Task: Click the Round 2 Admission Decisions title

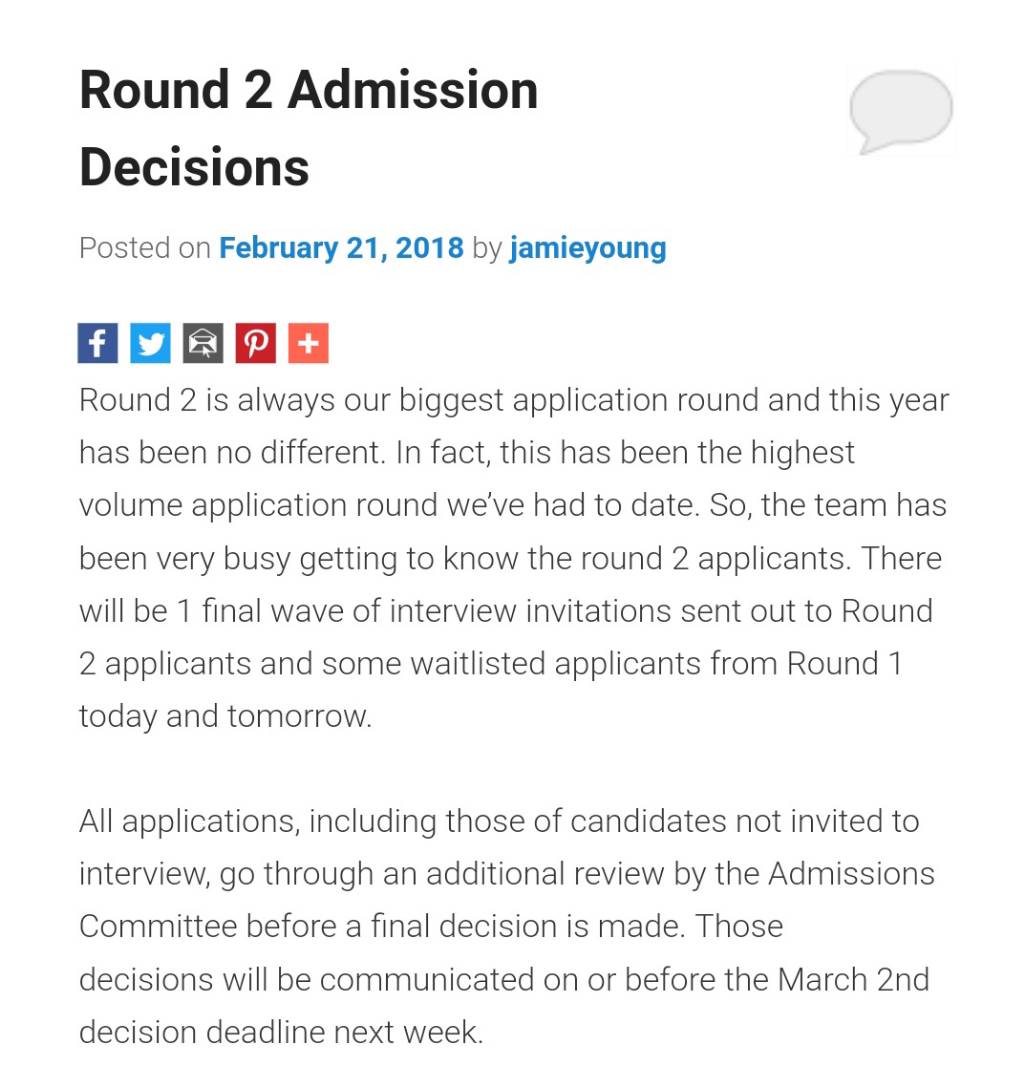Action: click(x=308, y=128)
